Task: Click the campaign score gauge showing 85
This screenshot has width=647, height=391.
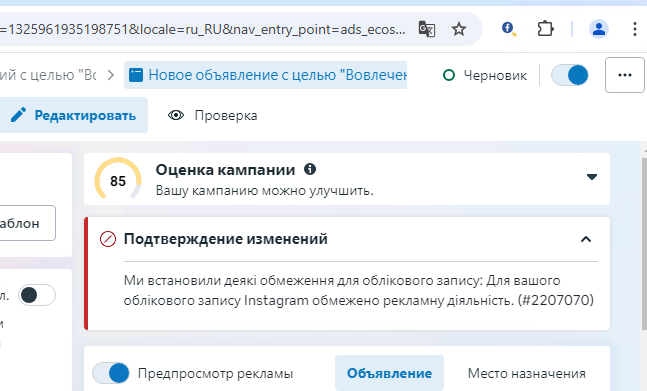Action: (118, 180)
